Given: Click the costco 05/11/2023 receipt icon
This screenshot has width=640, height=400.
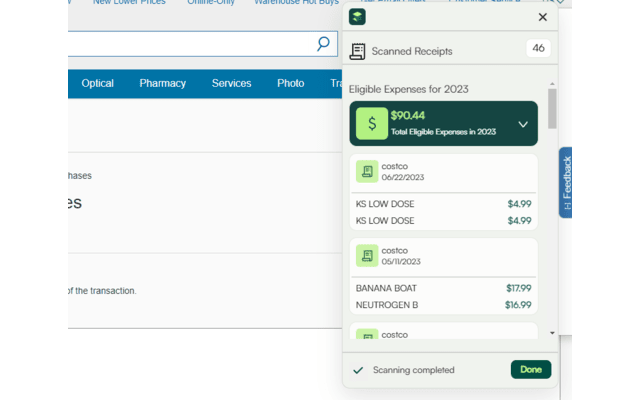Looking at the screenshot, I should pos(367,256).
